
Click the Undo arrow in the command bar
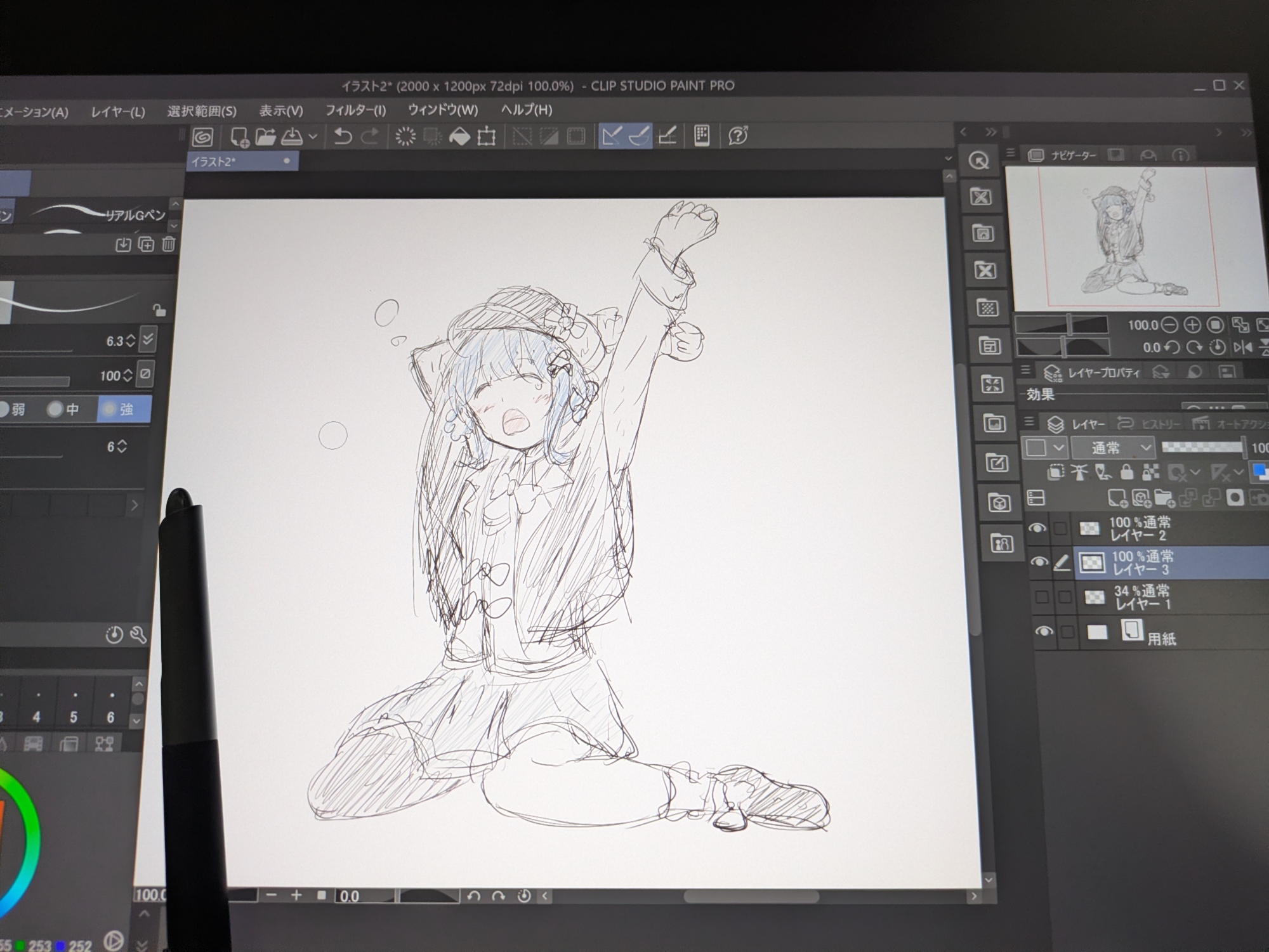pos(343,136)
